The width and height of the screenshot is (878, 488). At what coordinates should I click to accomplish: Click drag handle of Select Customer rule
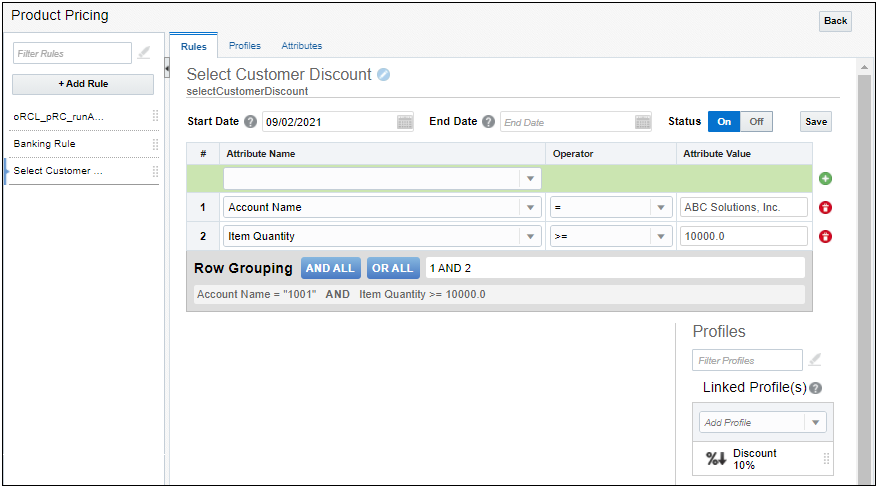point(155,171)
